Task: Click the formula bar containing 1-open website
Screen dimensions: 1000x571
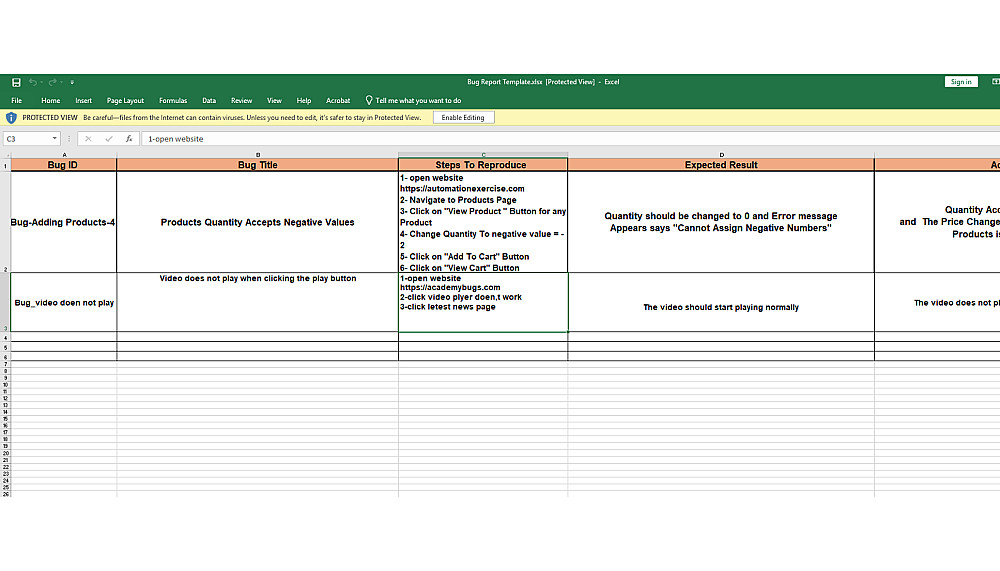Action: click(x=571, y=138)
